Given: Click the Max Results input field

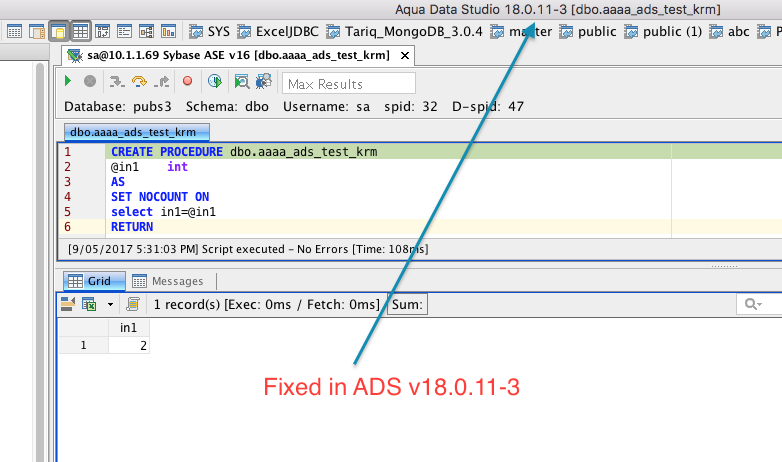Looking at the screenshot, I should point(349,83).
